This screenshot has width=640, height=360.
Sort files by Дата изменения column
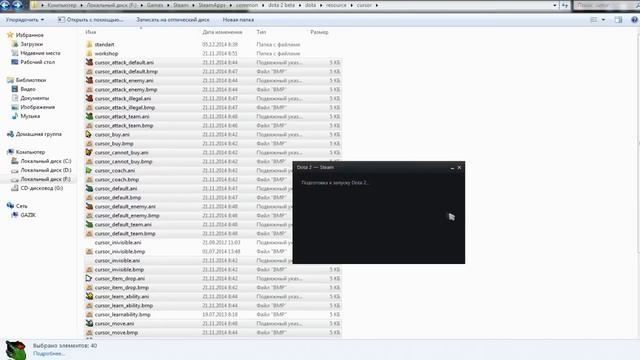tap(222, 32)
